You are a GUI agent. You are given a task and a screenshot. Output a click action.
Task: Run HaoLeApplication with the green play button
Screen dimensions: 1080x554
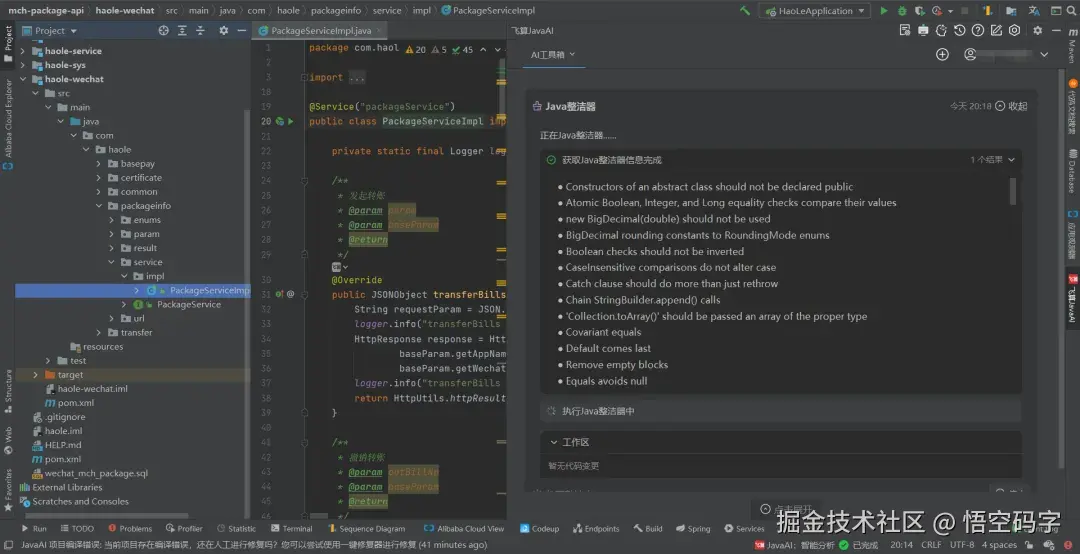click(883, 11)
